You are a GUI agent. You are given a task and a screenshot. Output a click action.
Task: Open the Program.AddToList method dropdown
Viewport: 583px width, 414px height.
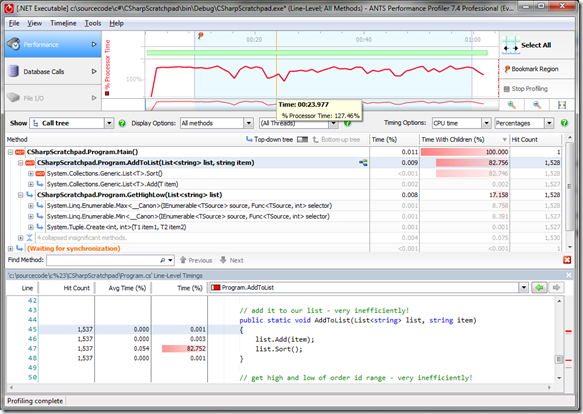point(524,288)
